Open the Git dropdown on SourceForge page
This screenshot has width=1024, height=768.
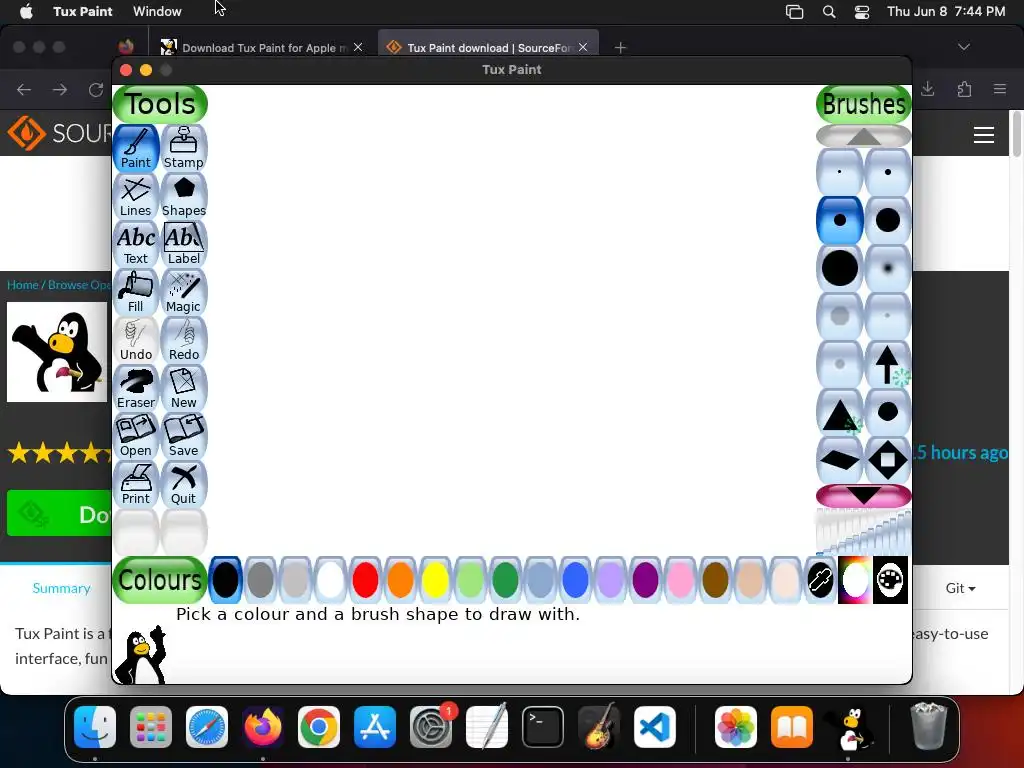coord(960,588)
